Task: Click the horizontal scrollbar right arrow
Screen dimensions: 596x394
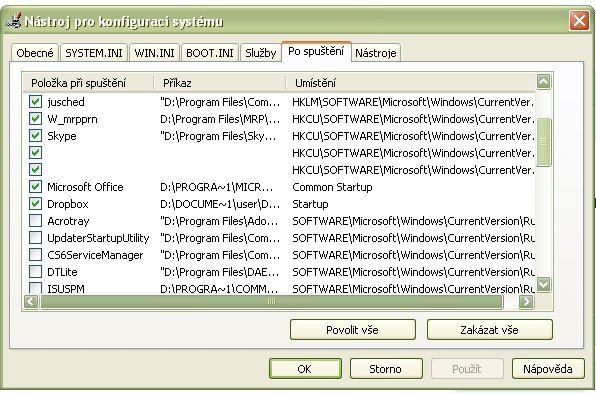Action: (x=526, y=302)
